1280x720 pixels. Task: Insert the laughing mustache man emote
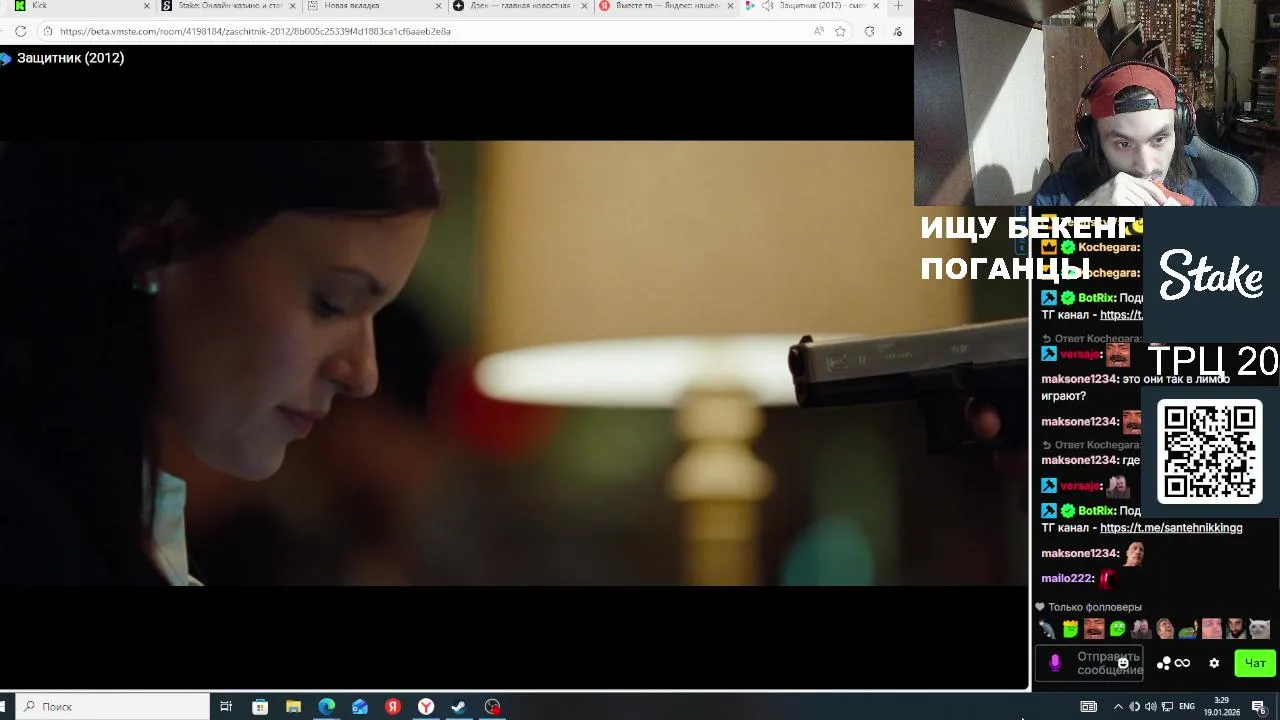[x=1094, y=629]
